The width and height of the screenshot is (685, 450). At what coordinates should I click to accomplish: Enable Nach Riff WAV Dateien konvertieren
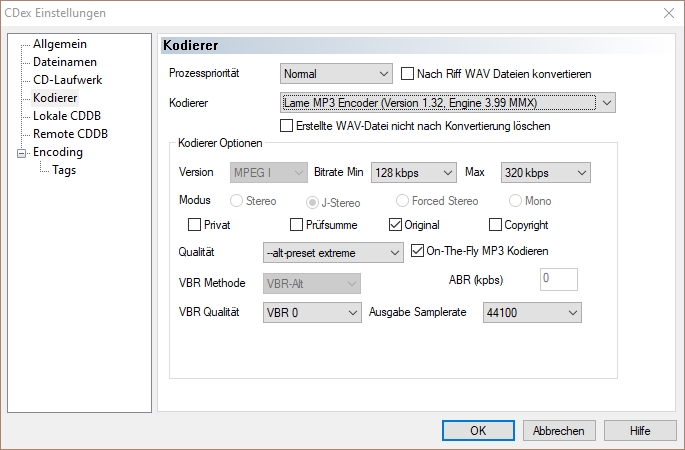point(408,74)
